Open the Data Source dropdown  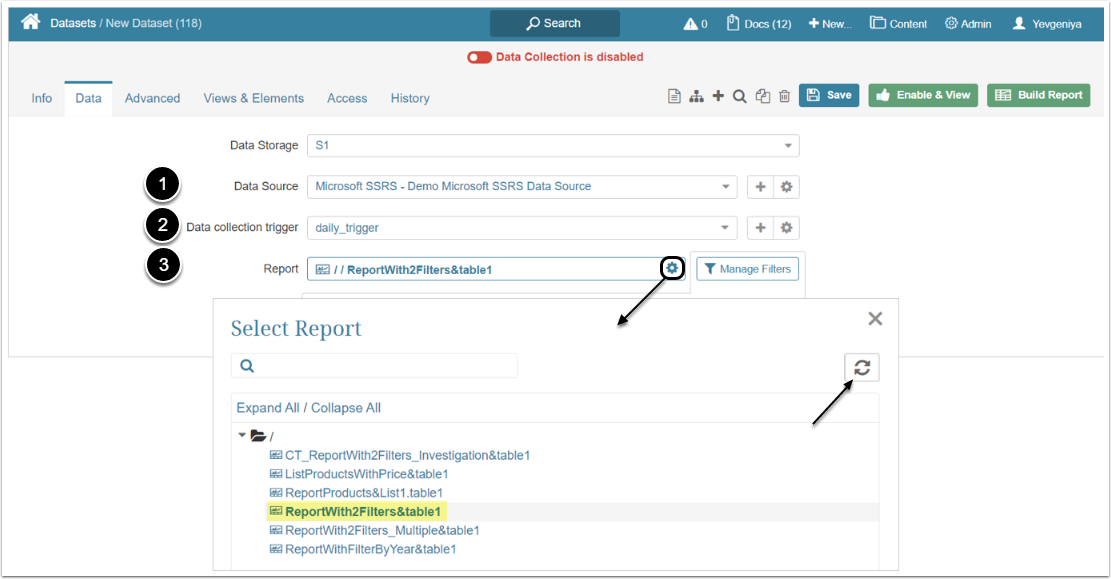[522, 186]
